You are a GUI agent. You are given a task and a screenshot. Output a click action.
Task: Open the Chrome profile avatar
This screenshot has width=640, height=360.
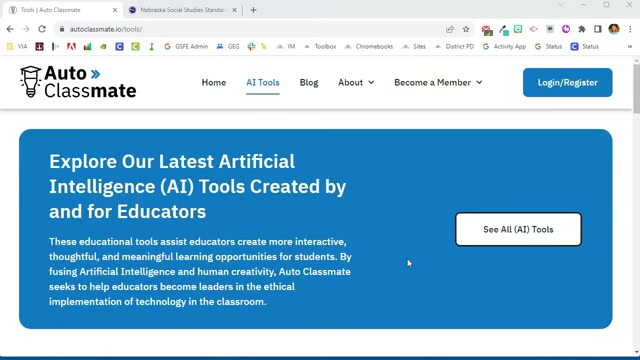coord(614,29)
